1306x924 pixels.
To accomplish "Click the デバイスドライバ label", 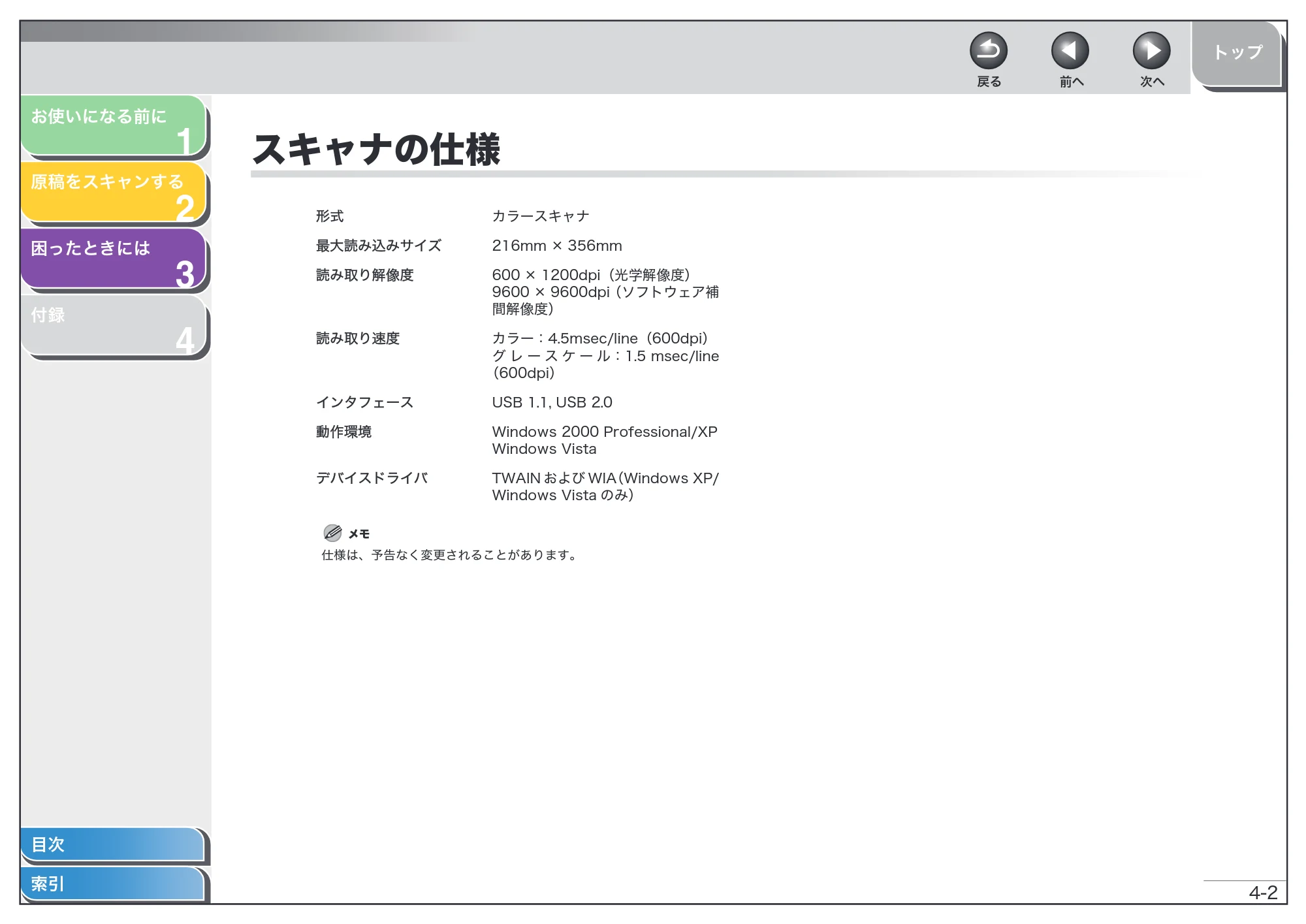I will 372,478.
